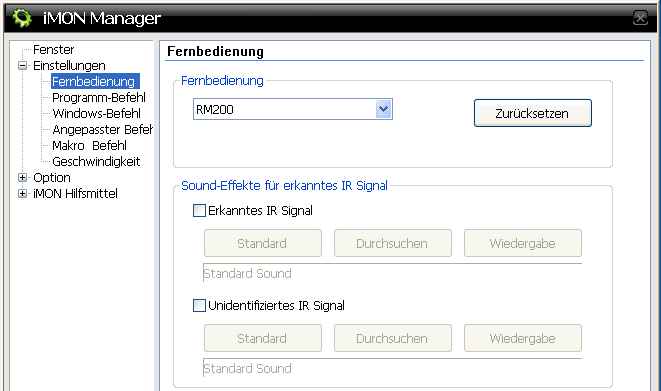Click the Zurücksetzen button

pos(533,113)
